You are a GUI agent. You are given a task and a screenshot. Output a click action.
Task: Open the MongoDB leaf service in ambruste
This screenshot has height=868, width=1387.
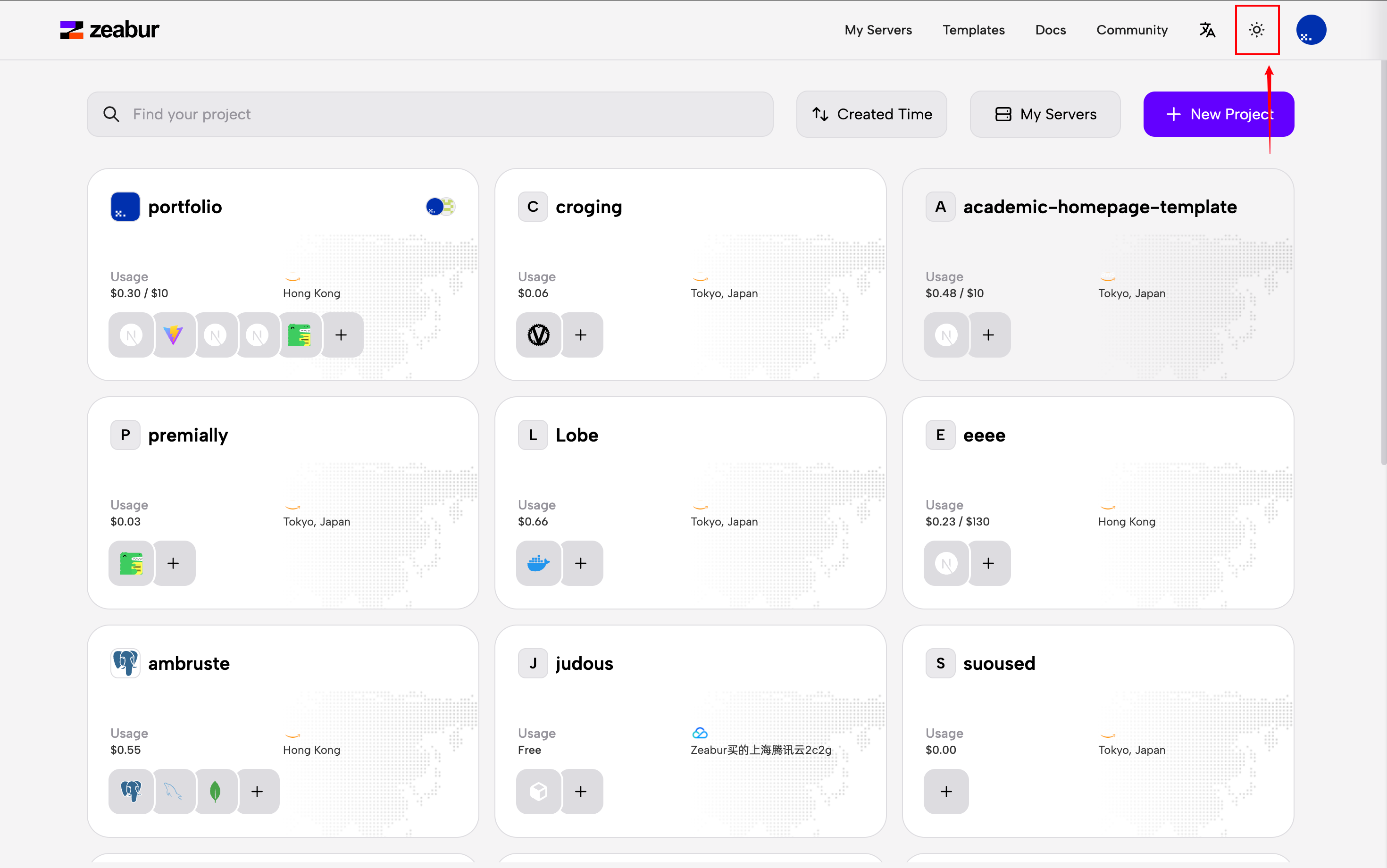click(215, 792)
